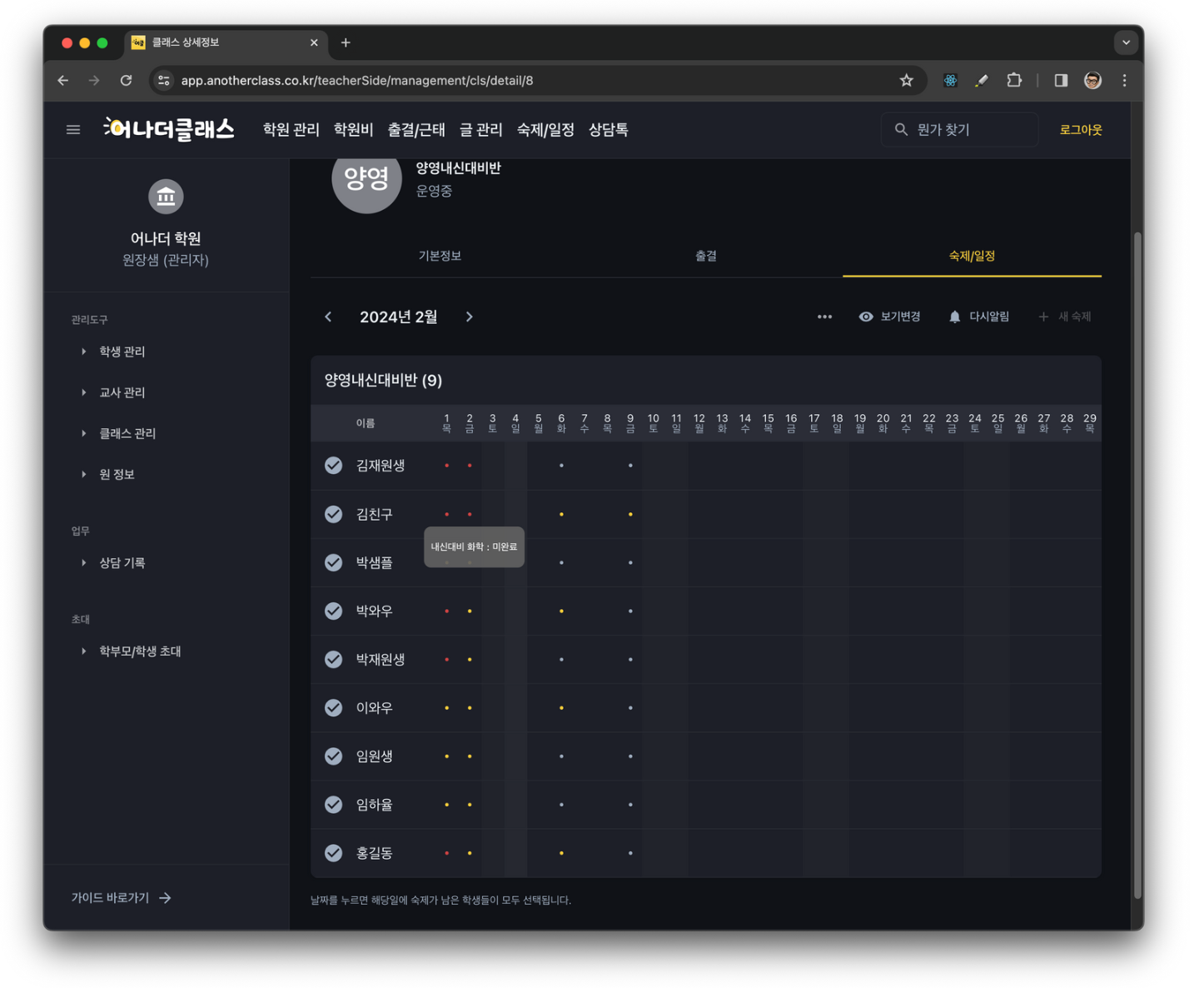
Task: Click the 로그아웃 link
Action: click(x=1081, y=130)
